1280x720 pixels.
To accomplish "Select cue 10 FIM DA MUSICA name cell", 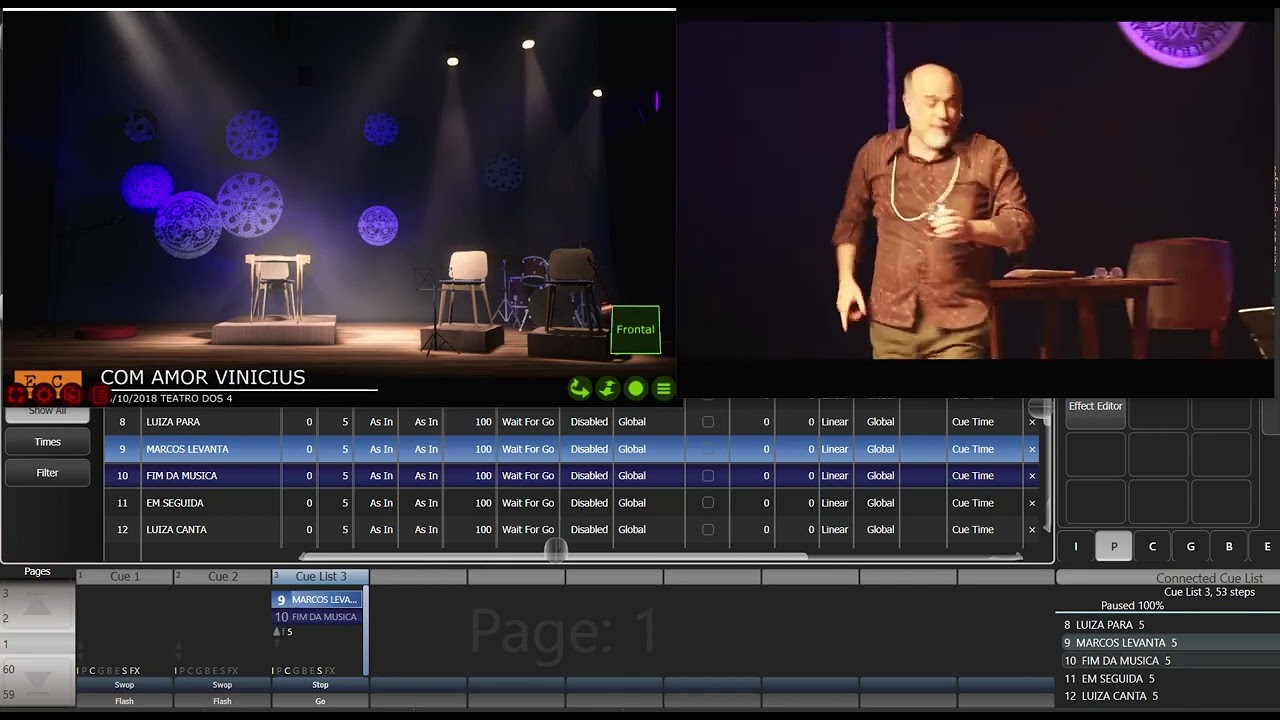I will point(210,476).
